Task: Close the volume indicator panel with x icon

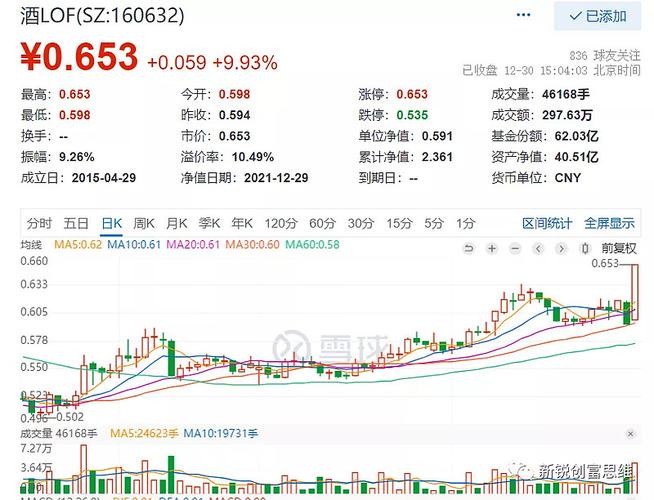Action: 631,433
